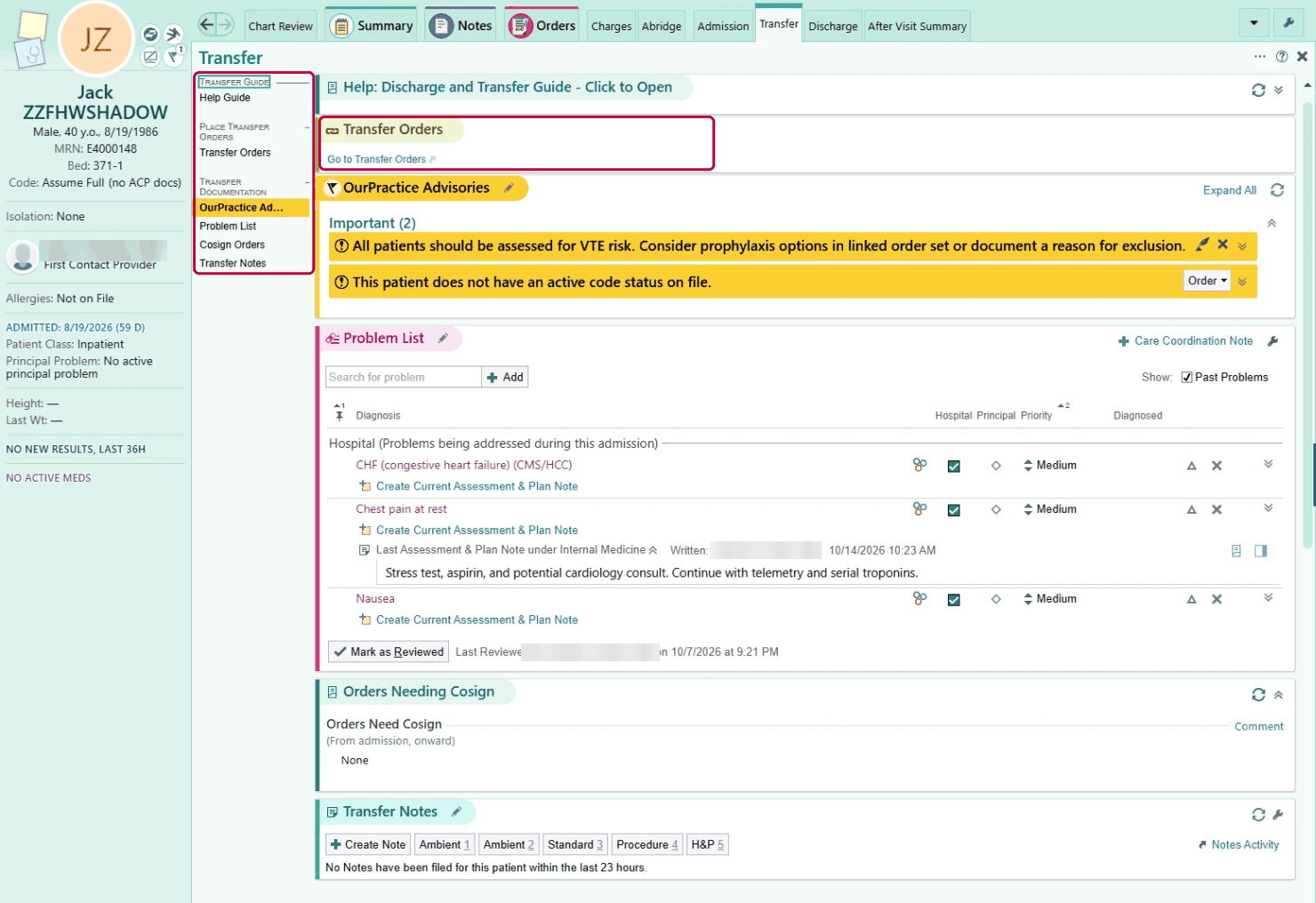Open the Order dropdown for code status advisory
Viewport: 1316px width, 903px height.
(x=1207, y=281)
